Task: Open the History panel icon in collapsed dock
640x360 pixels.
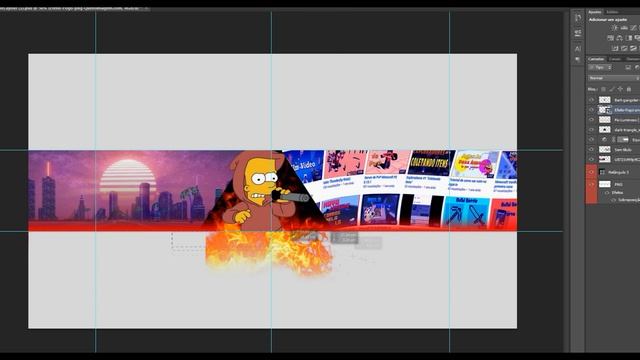Action: (578, 18)
